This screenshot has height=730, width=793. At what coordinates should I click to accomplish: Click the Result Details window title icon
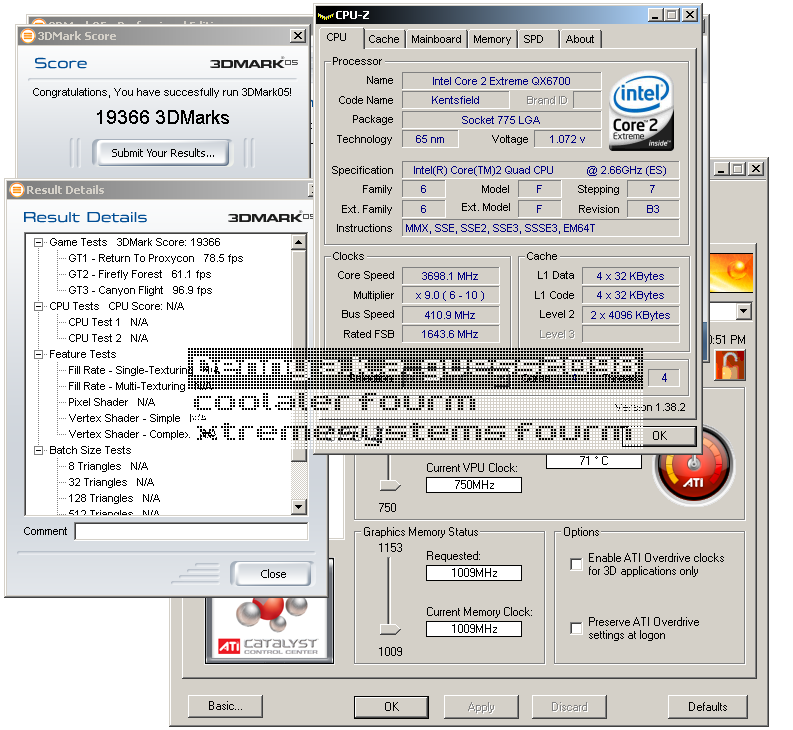click(16, 190)
